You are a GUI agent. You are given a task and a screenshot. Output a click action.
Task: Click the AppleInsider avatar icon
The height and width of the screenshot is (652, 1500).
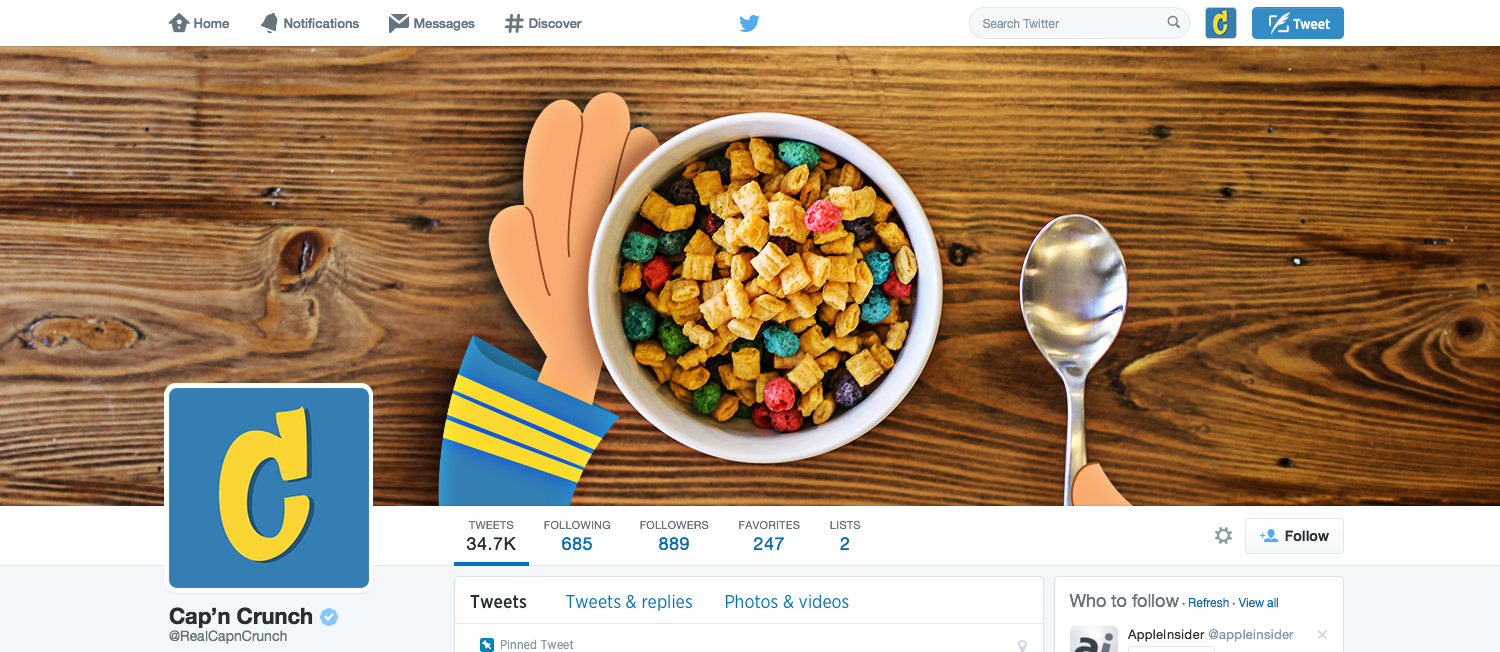point(1094,640)
